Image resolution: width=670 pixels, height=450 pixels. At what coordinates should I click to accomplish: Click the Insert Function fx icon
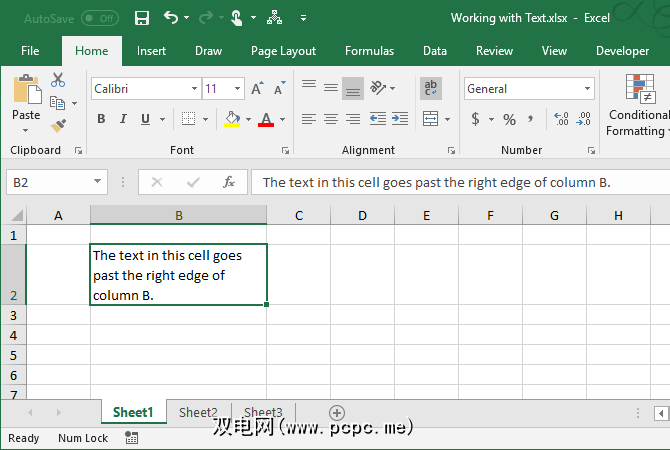pos(229,182)
